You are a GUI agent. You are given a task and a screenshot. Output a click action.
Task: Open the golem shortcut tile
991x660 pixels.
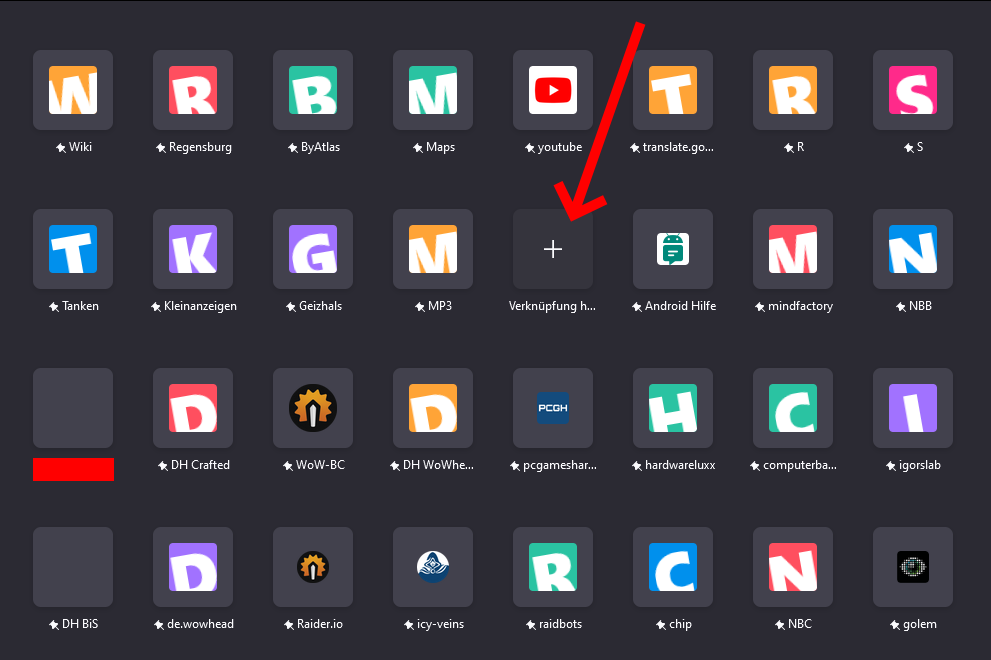point(913,567)
